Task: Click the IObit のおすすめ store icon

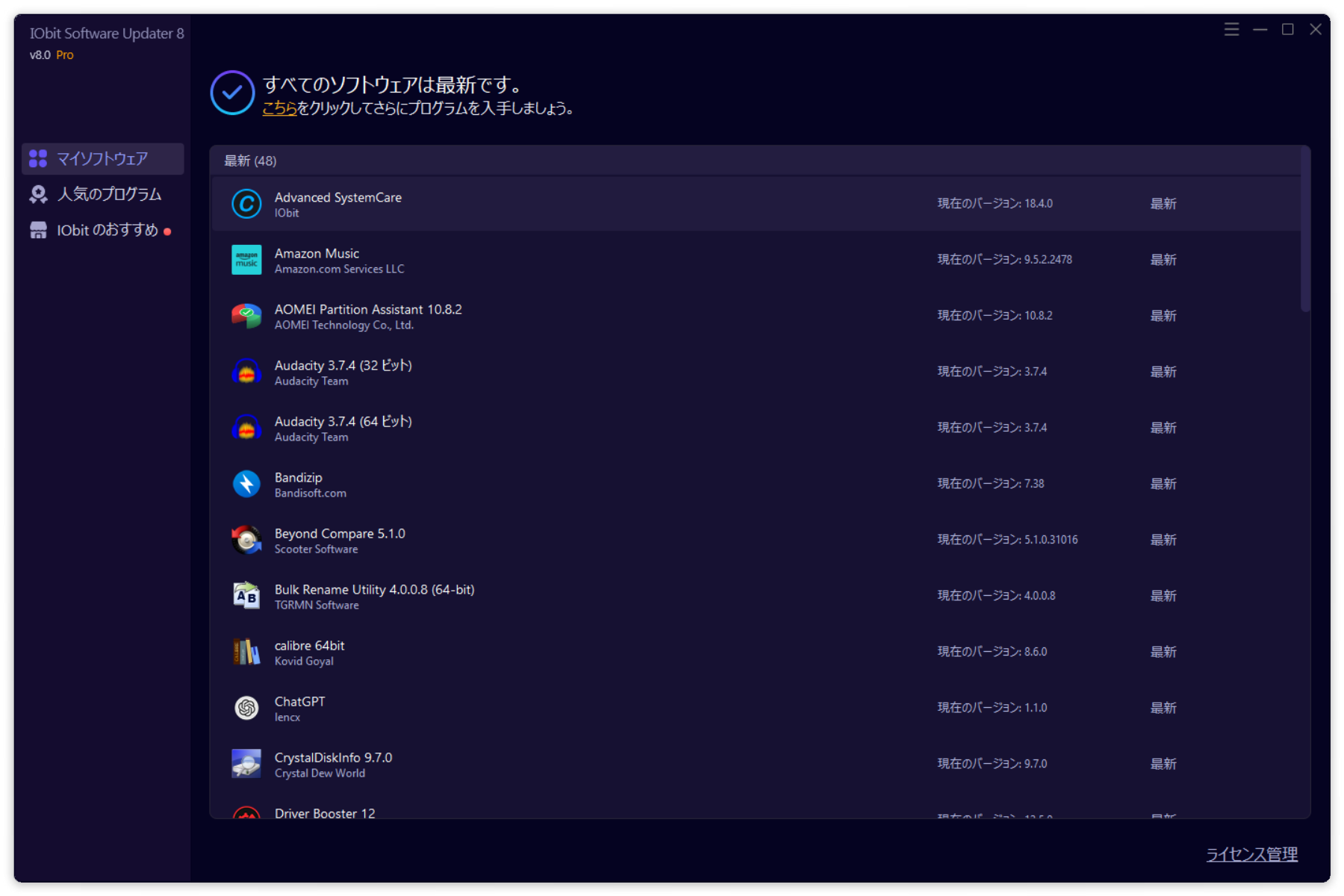Action: click(x=38, y=230)
